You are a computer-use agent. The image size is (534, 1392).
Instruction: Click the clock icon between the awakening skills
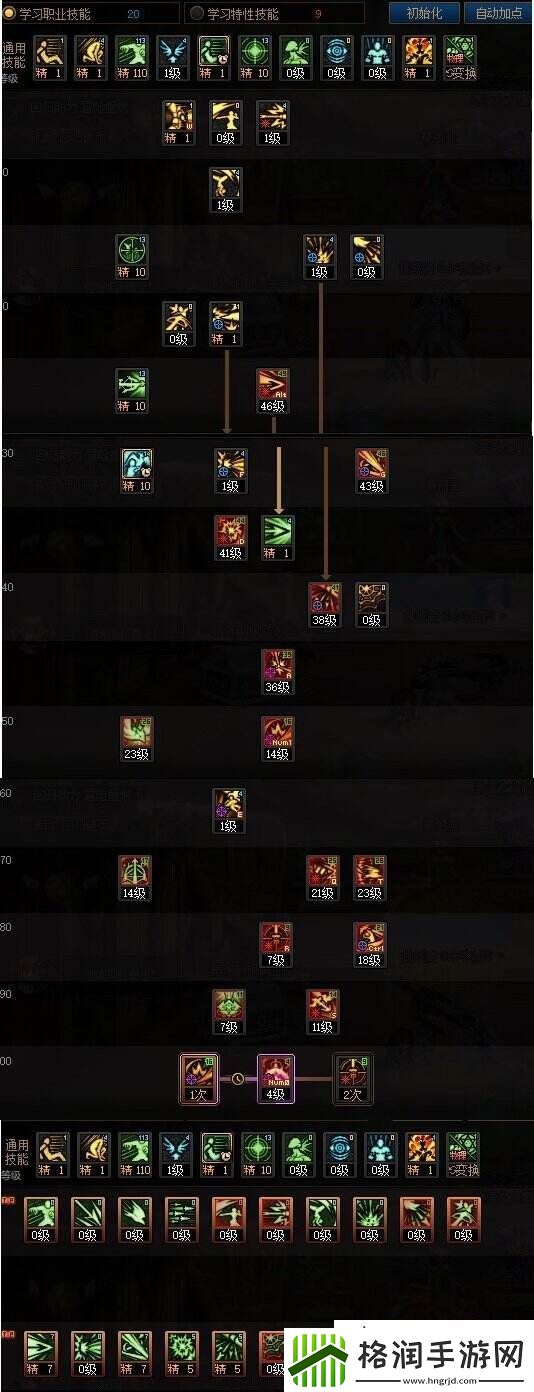[x=237, y=1079]
